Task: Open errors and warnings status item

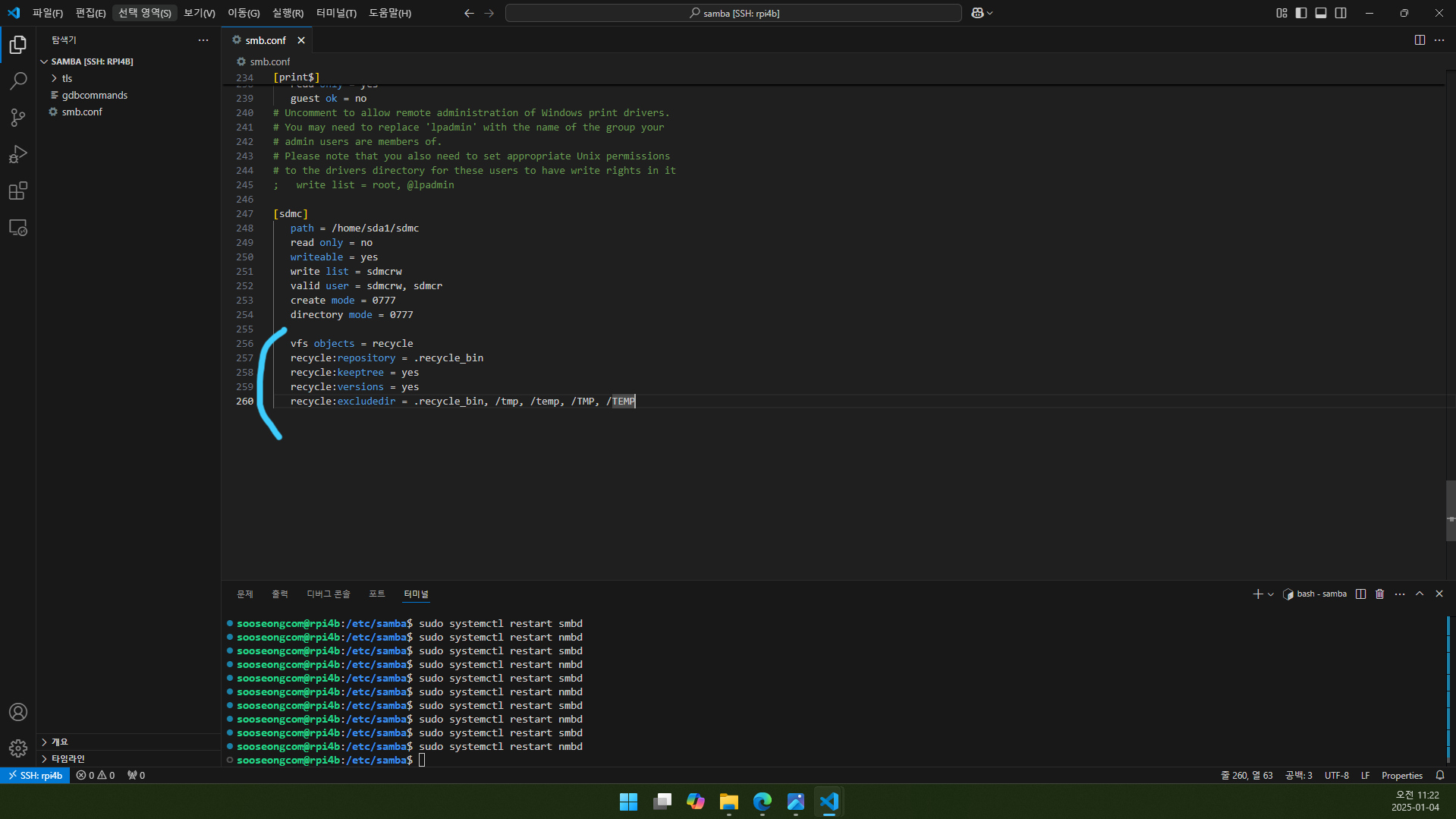Action: 96,776
